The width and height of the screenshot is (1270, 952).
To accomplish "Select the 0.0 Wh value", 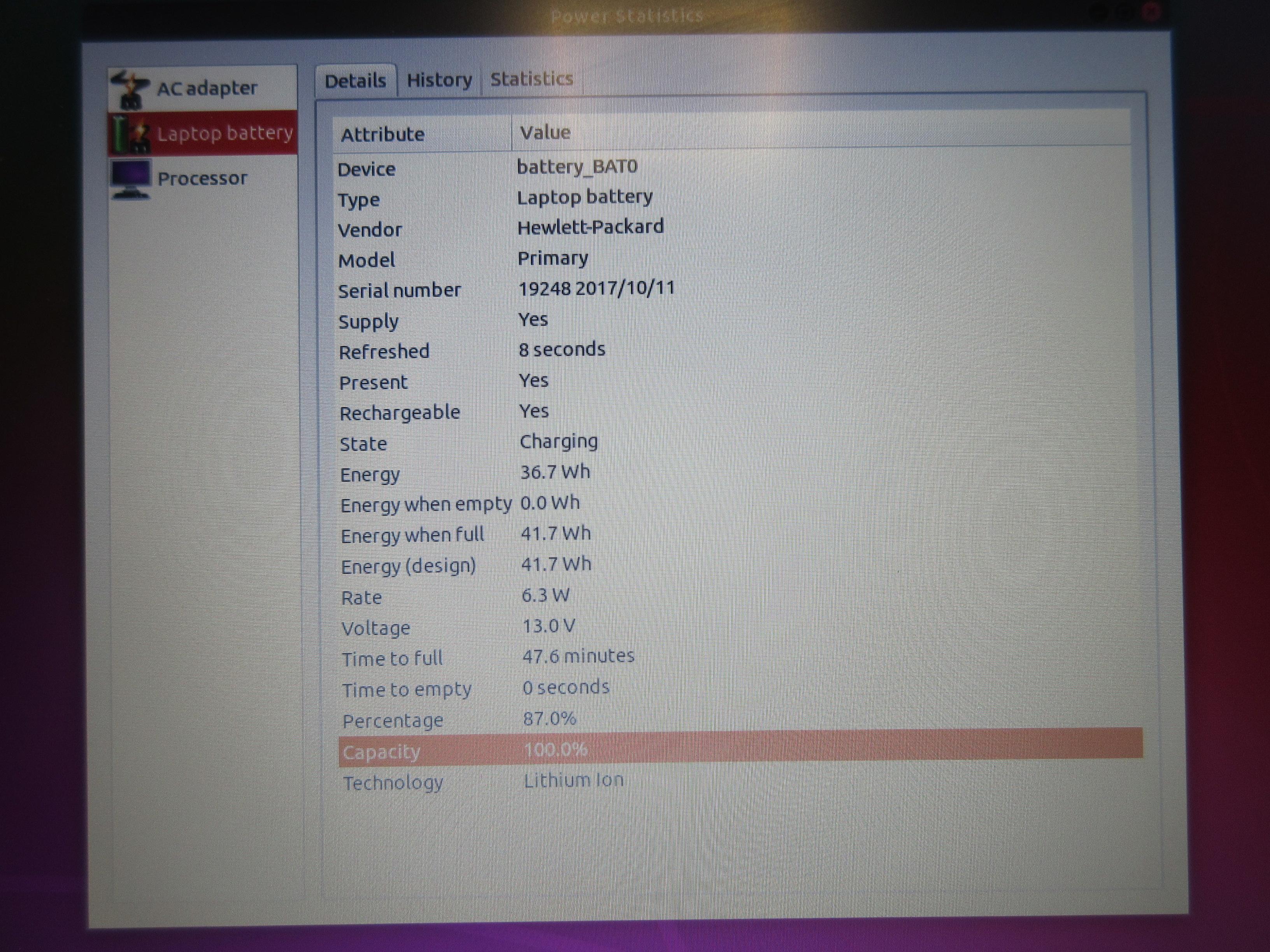I will (550, 503).
